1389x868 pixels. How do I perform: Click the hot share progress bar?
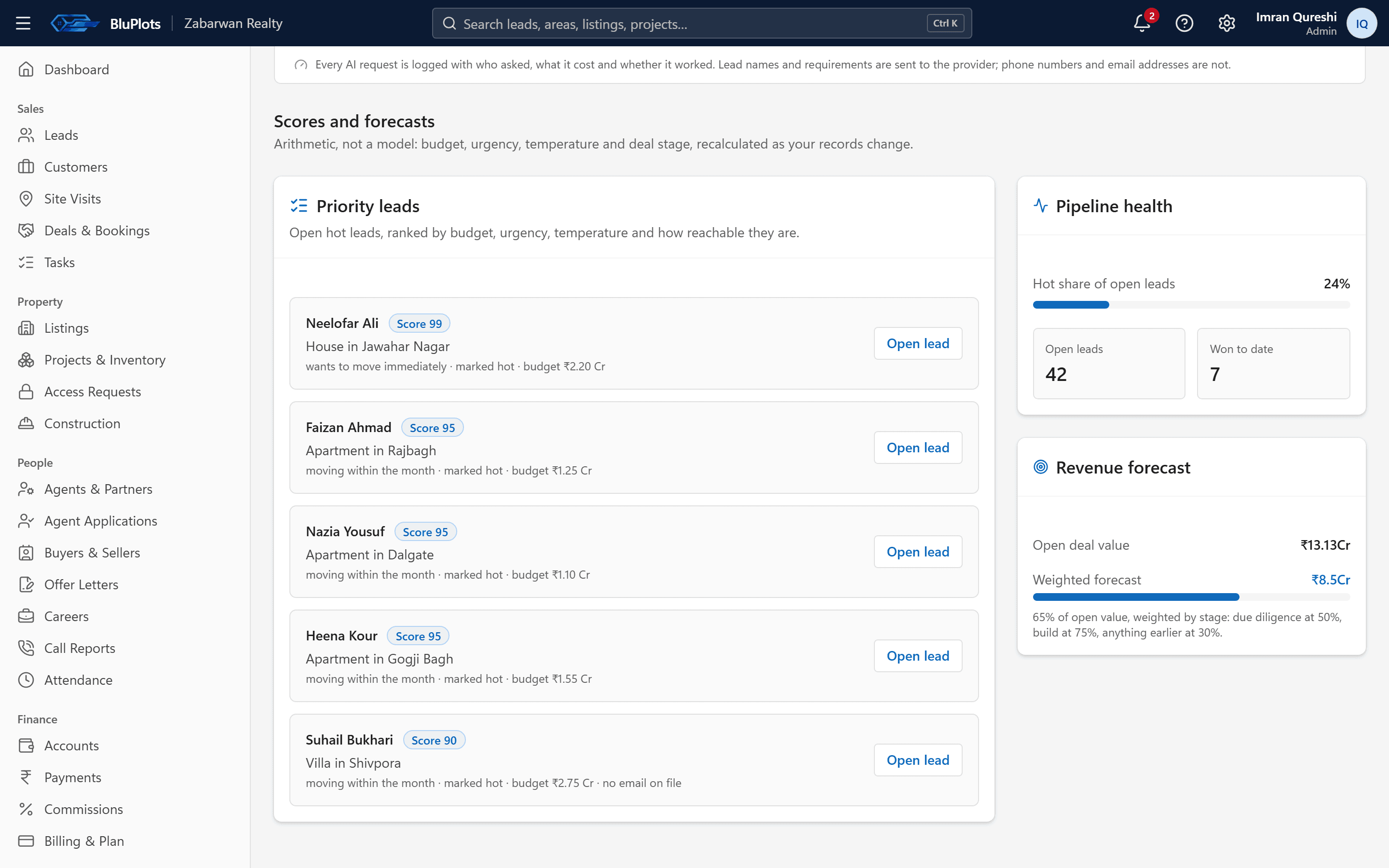pos(1191,305)
